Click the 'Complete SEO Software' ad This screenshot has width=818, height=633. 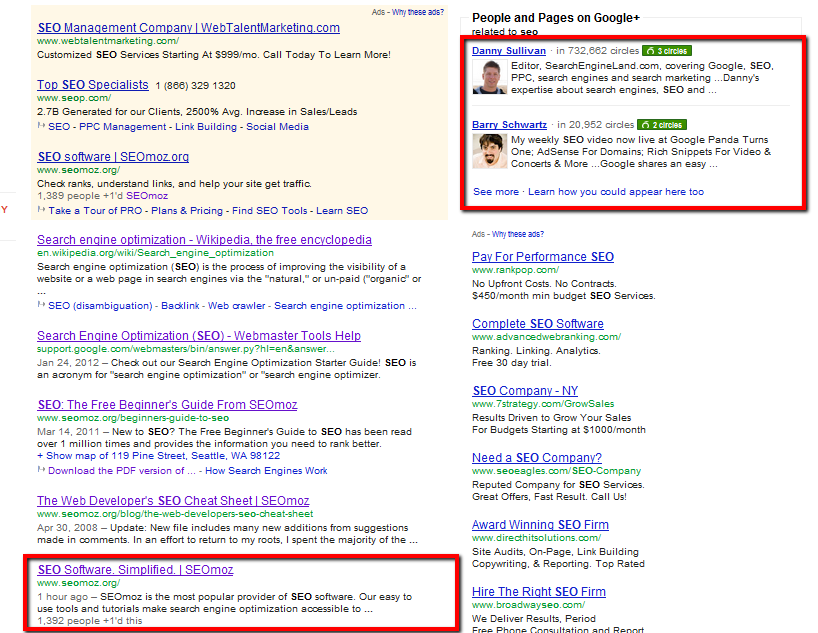[x=538, y=324]
